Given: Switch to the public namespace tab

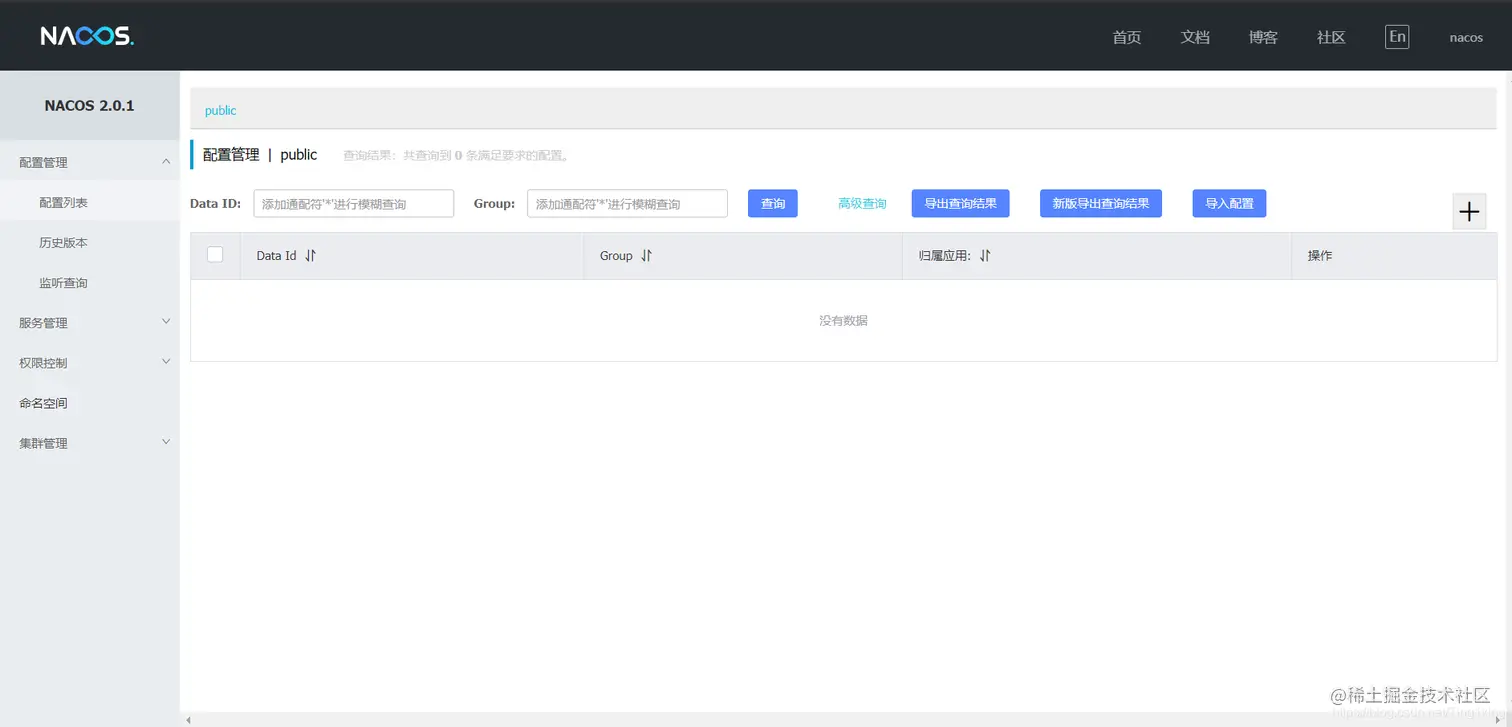Looking at the screenshot, I should (220, 110).
